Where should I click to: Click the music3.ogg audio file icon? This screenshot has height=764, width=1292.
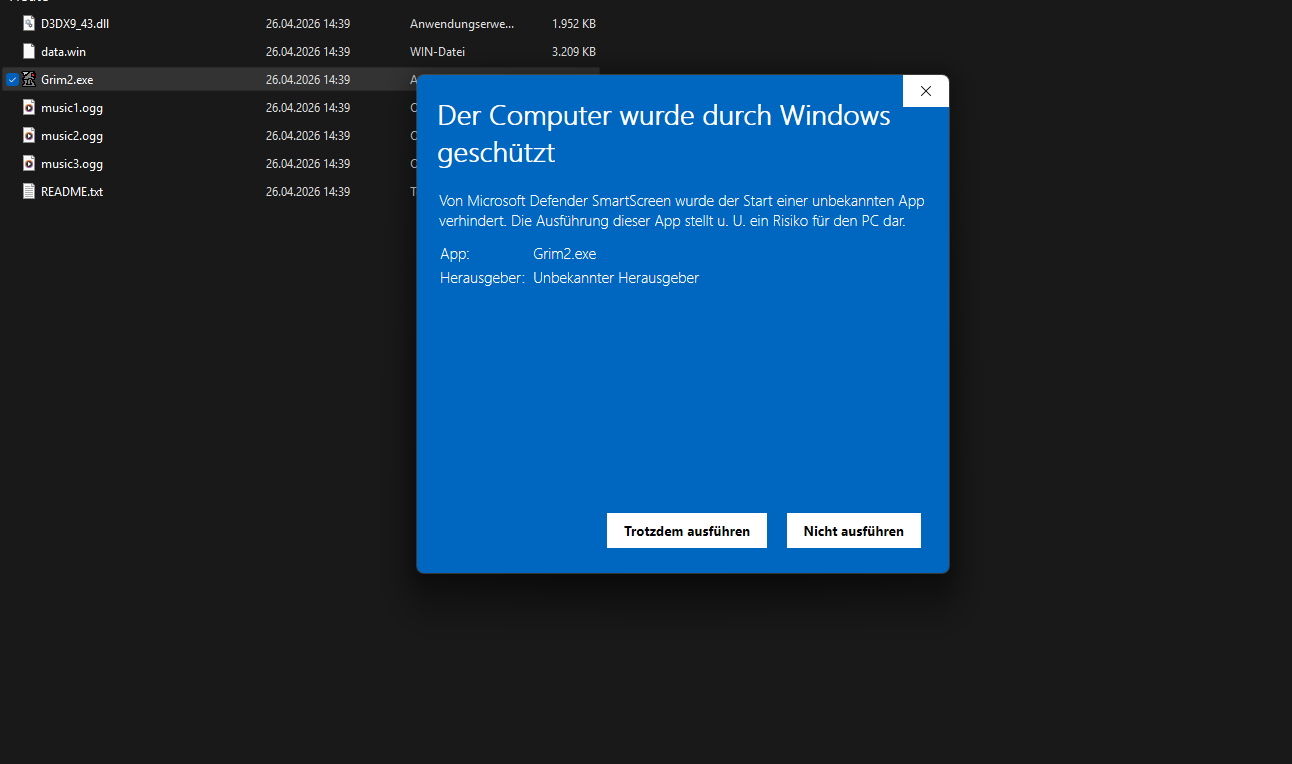tap(29, 163)
